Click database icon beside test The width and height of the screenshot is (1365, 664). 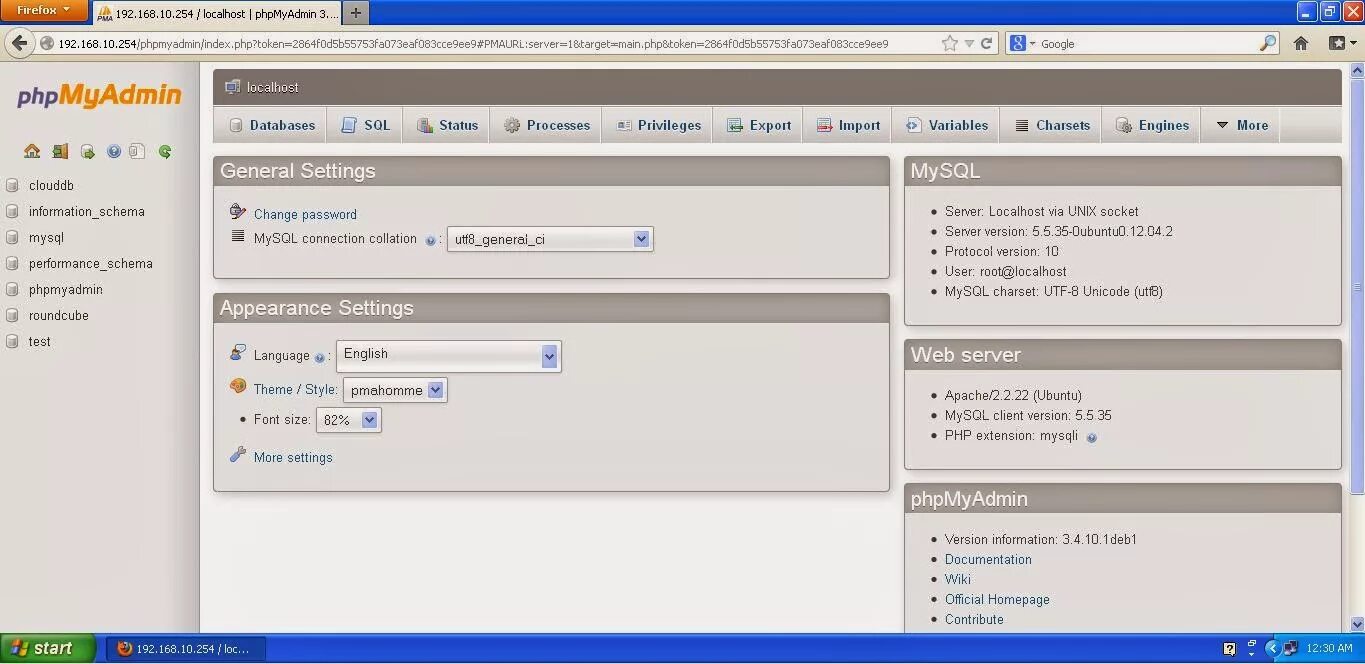[x=12, y=341]
